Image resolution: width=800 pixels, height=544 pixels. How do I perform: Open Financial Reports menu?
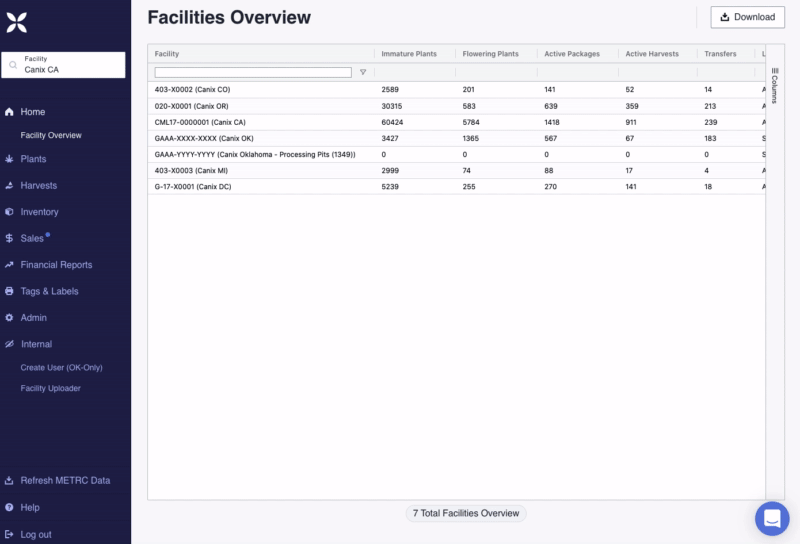pos(56,265)
